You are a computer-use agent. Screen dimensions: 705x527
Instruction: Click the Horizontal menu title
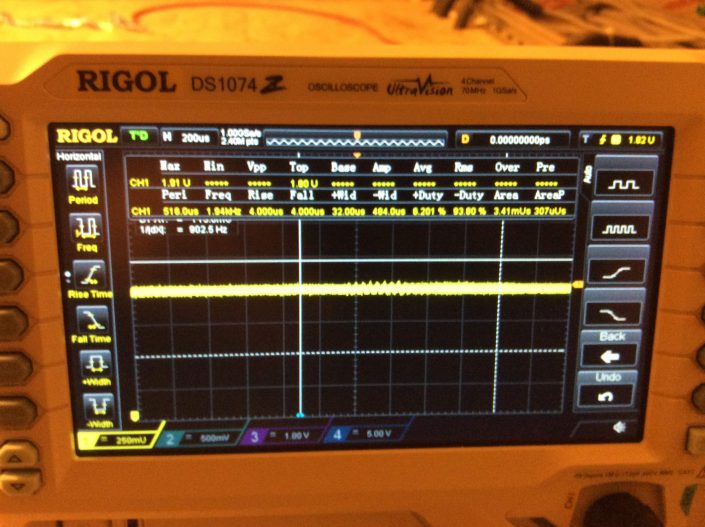coord(79,156)
